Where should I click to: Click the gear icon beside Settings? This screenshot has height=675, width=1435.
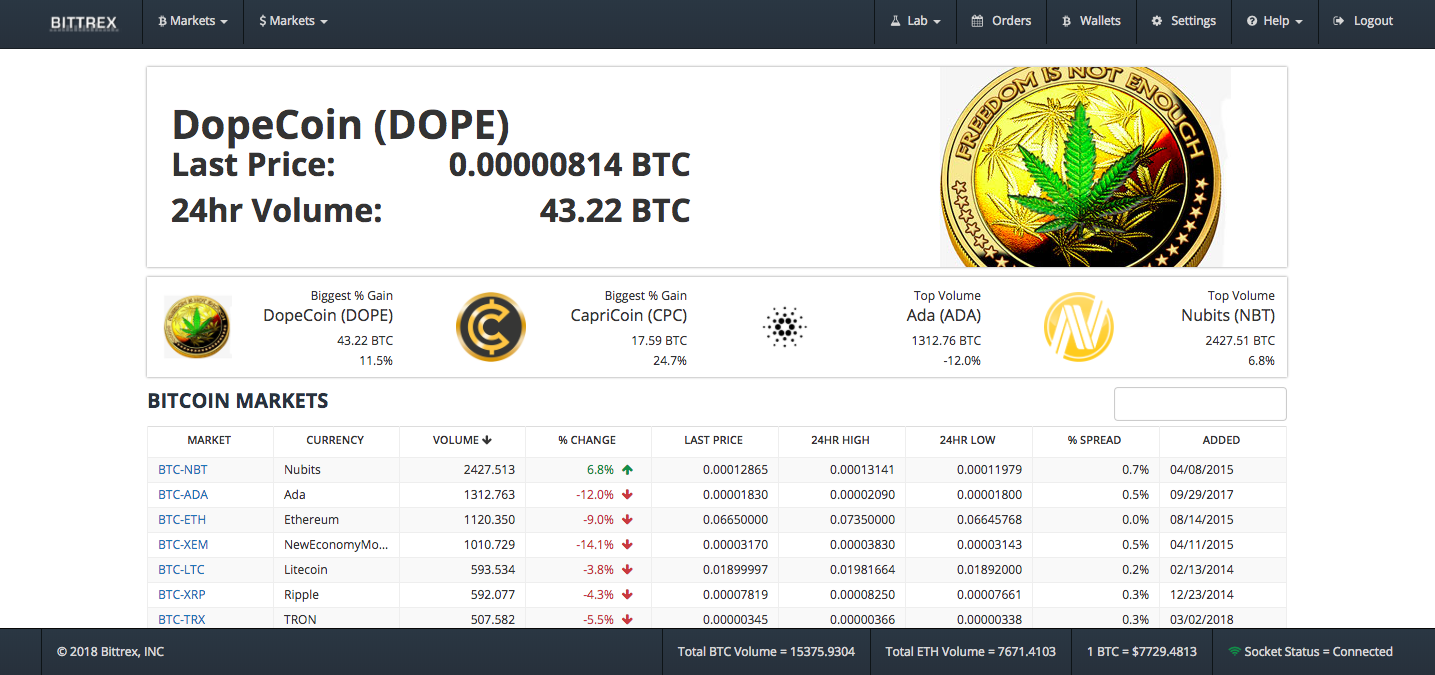click(1157, 21)
